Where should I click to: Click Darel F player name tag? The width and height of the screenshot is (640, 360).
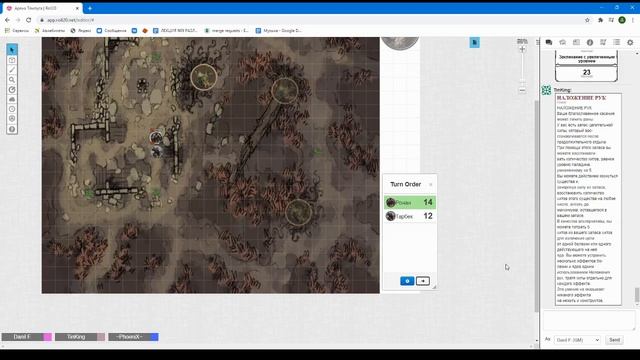(22, 337)
